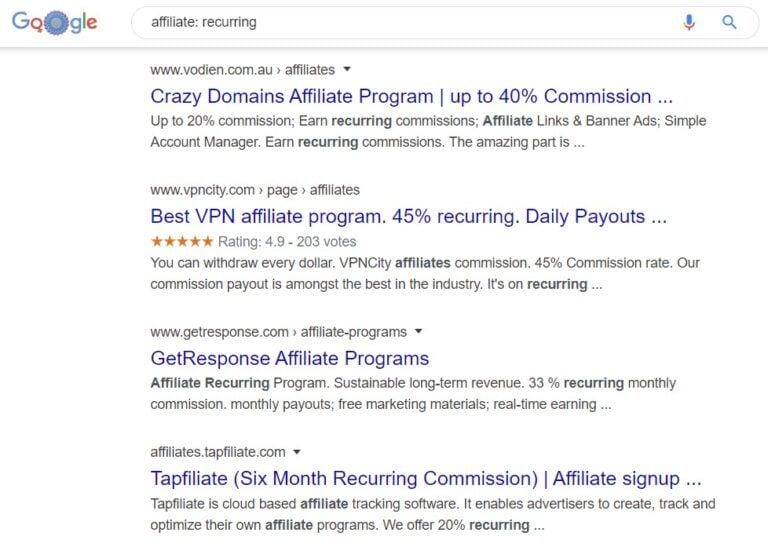Open the Crazy Domains Affiliate Program result
The height and width of the screenshot is (558, 768).
[413, 97]
